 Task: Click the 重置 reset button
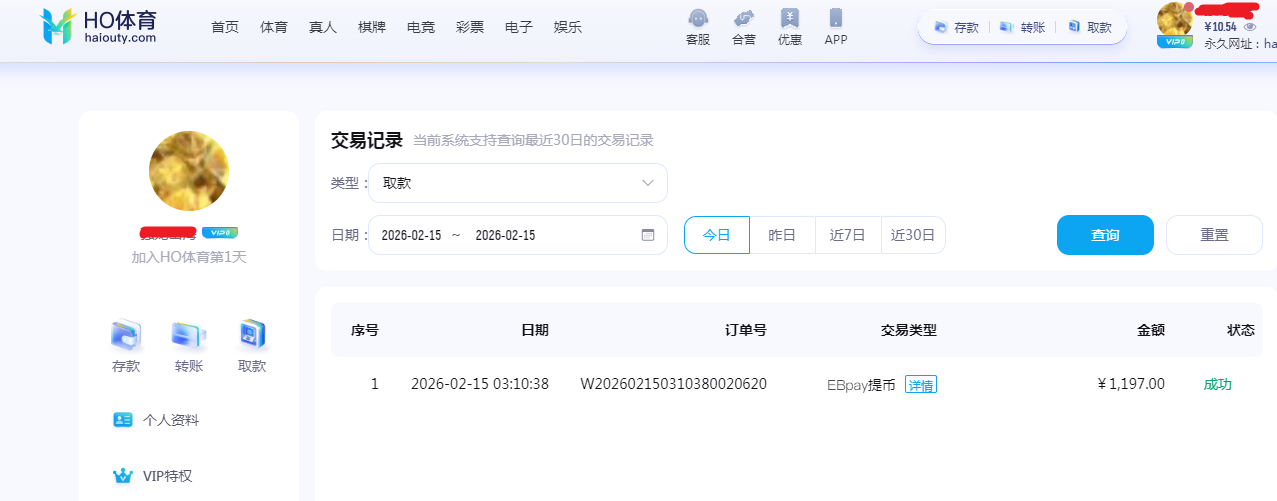(x=1214, y=235)
